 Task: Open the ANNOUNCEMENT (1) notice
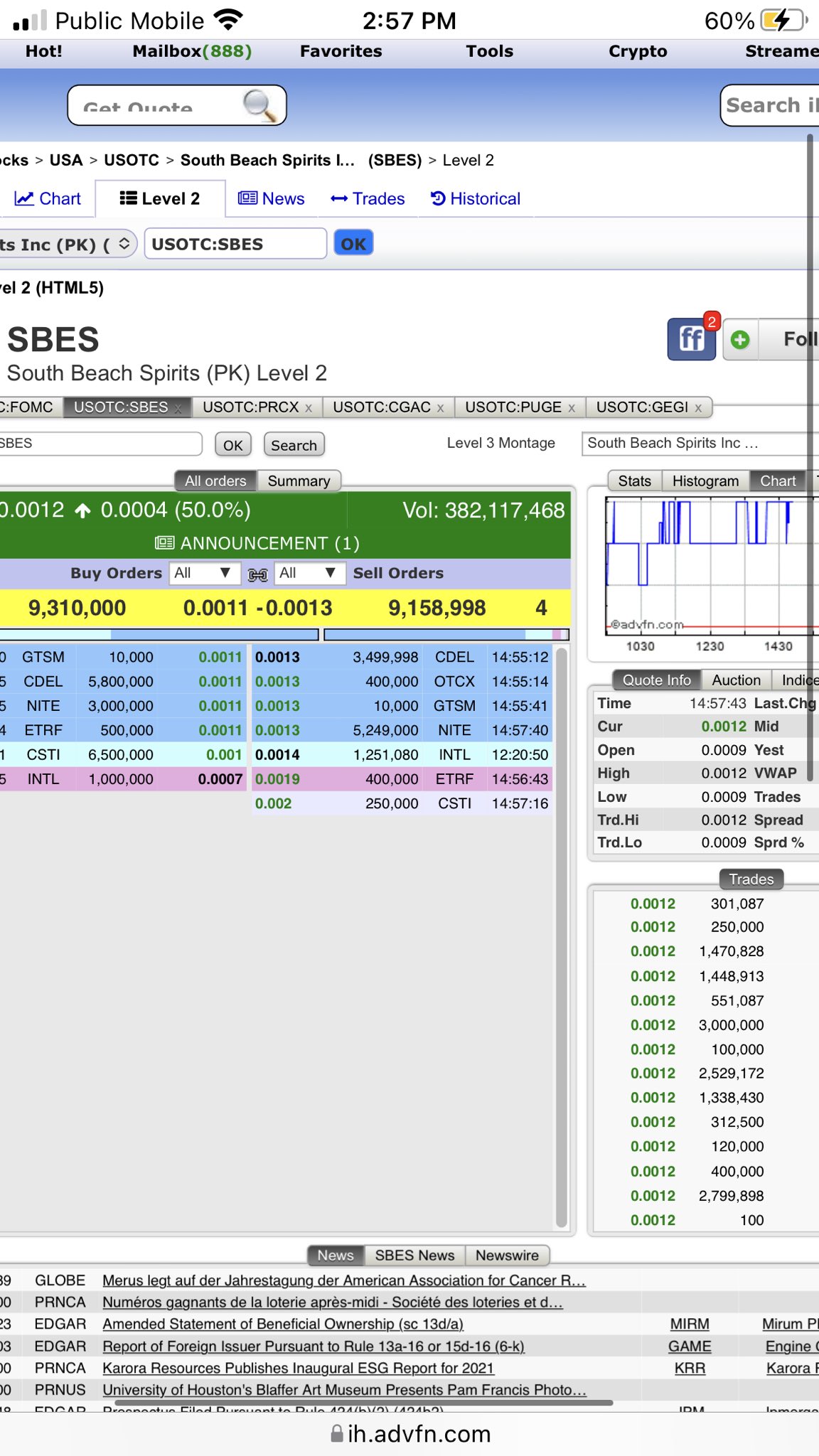pyautogui.click(x=257, y=543)
